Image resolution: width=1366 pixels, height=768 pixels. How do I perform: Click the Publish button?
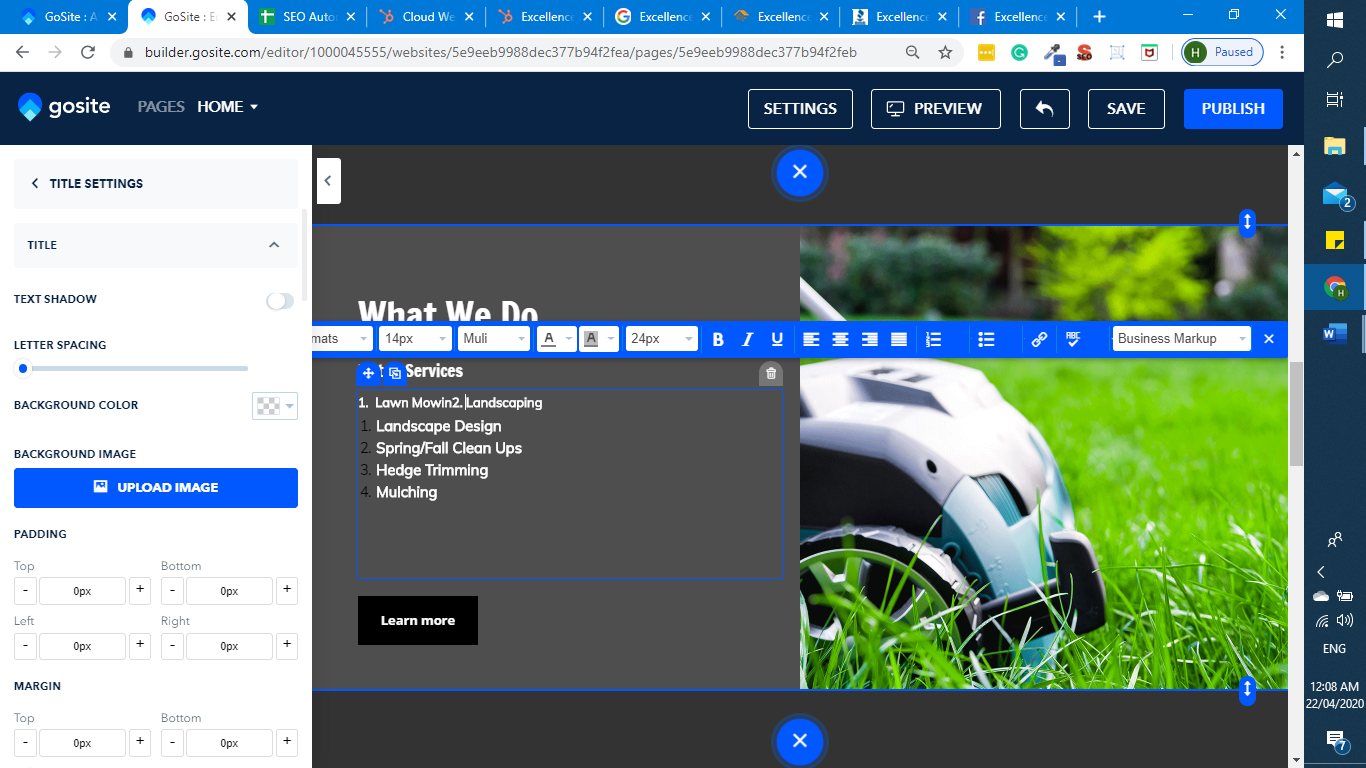[1233, 109]
